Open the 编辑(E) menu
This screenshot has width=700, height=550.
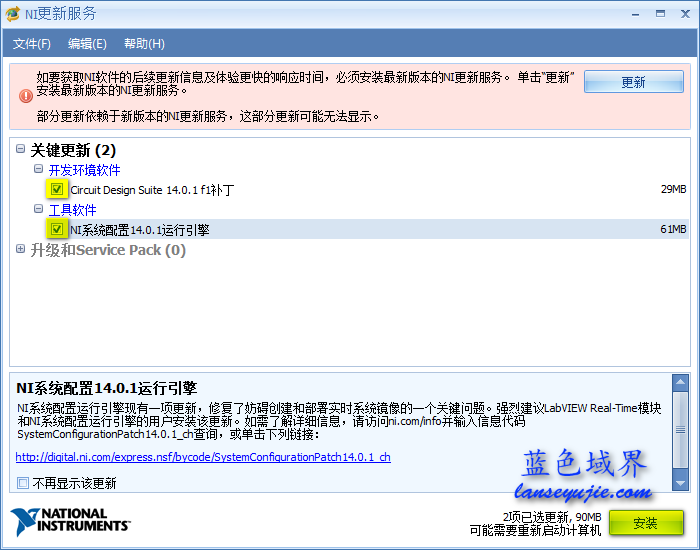(x=87, y=44)
